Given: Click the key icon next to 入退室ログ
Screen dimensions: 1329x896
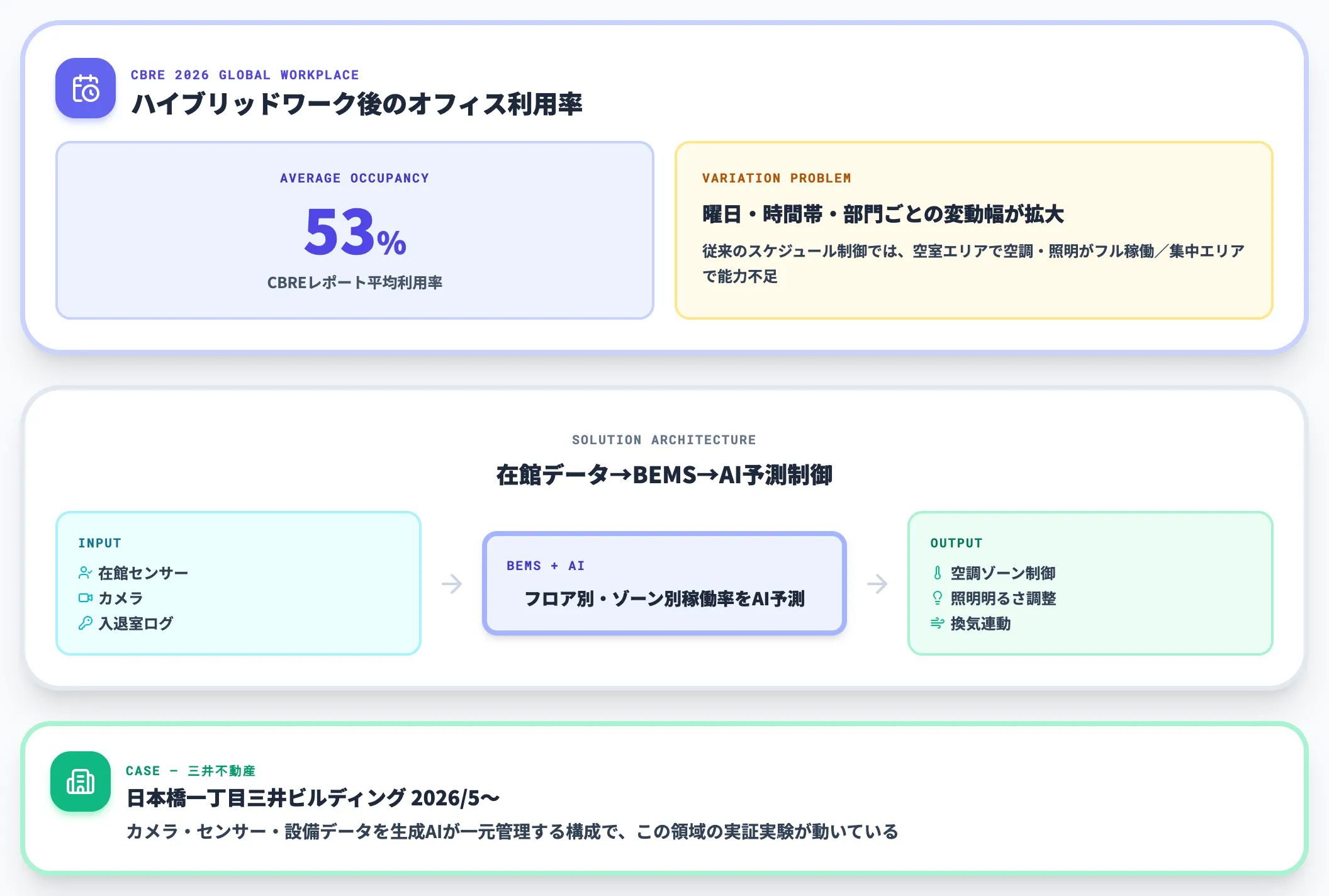Looking at the screenshot, I should click(x=85, y=623).
